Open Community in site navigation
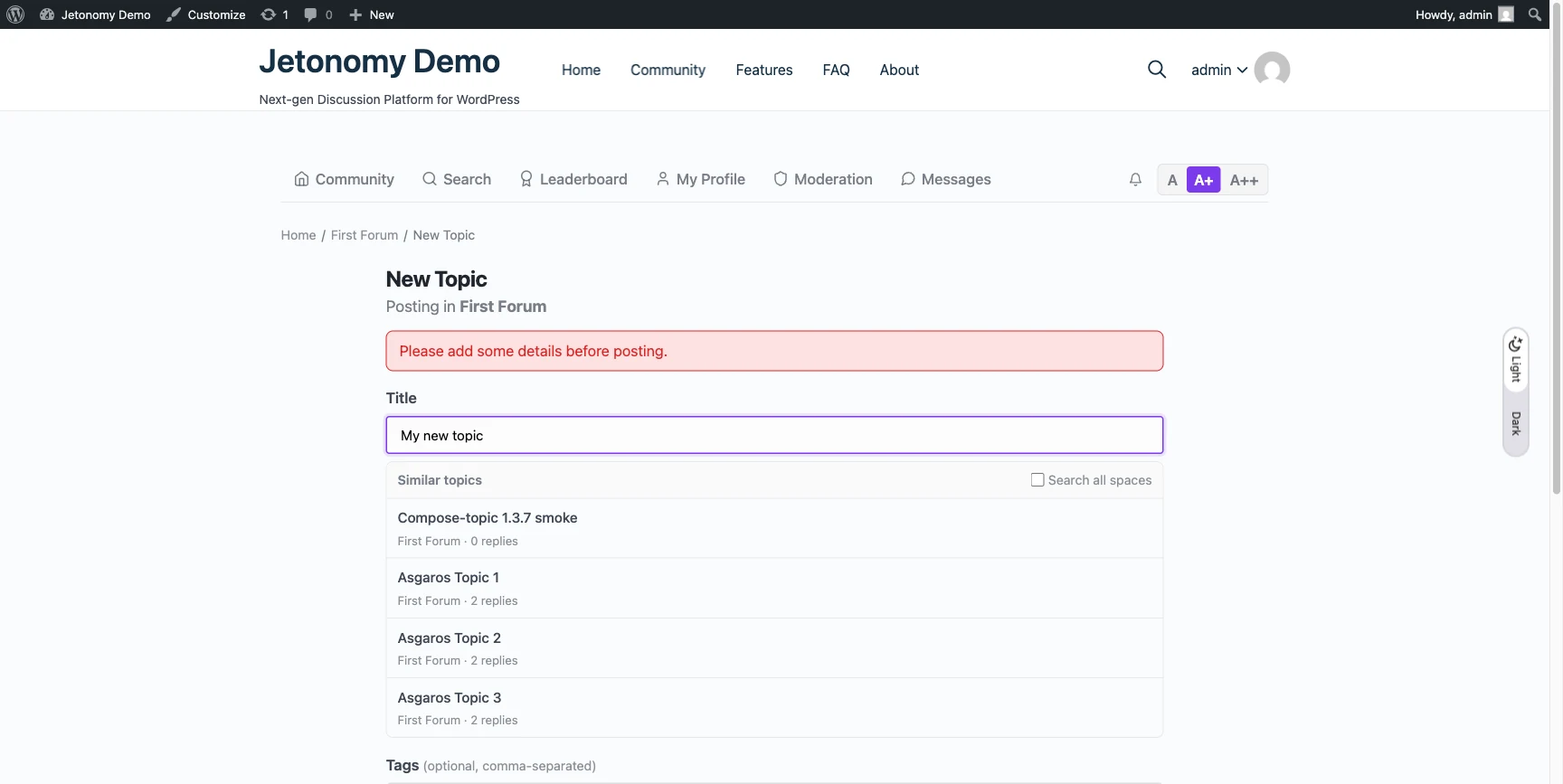 pos(668,70)
